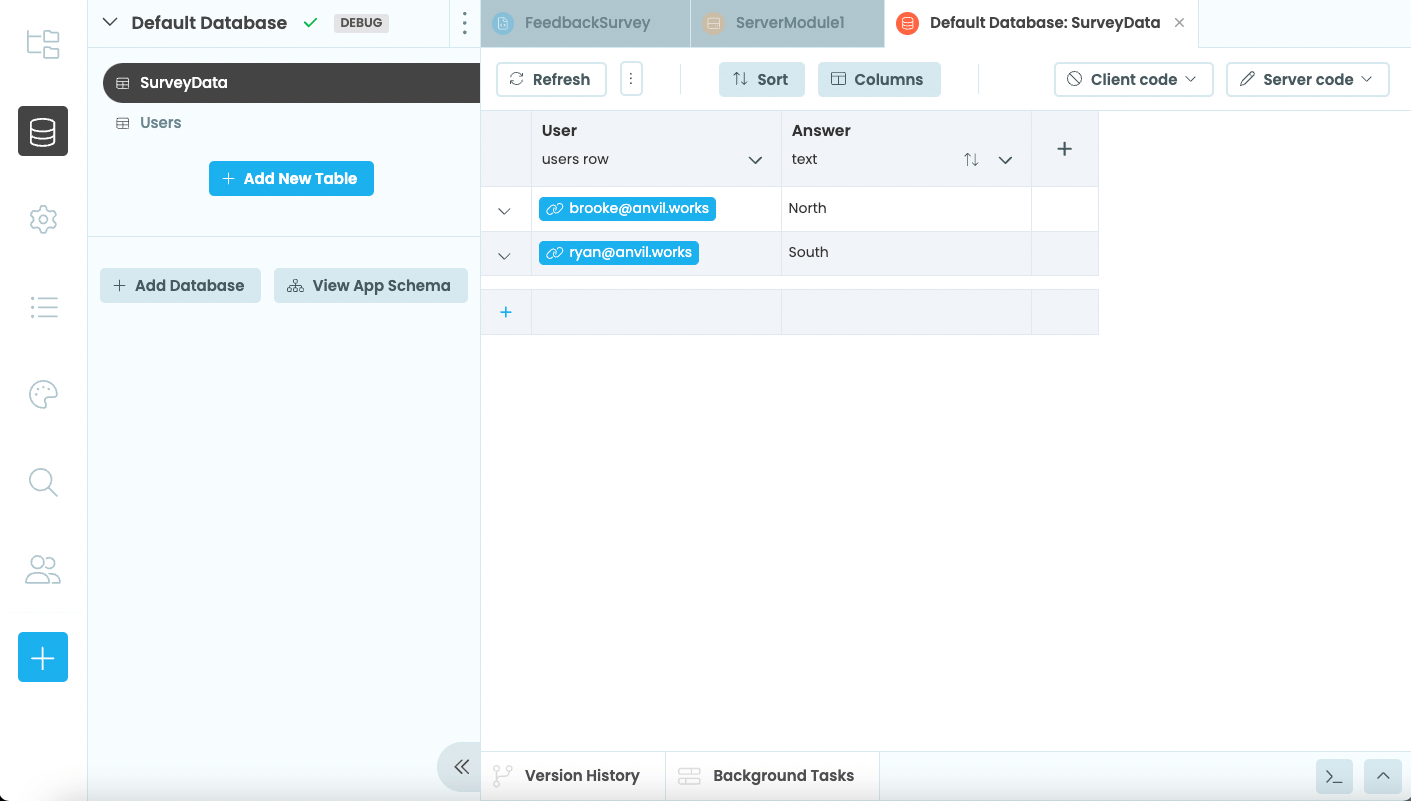Switch to the FeedbackSurvey tab
The width and height of the screenshot is (1411, 801).
tap(584, 22)
